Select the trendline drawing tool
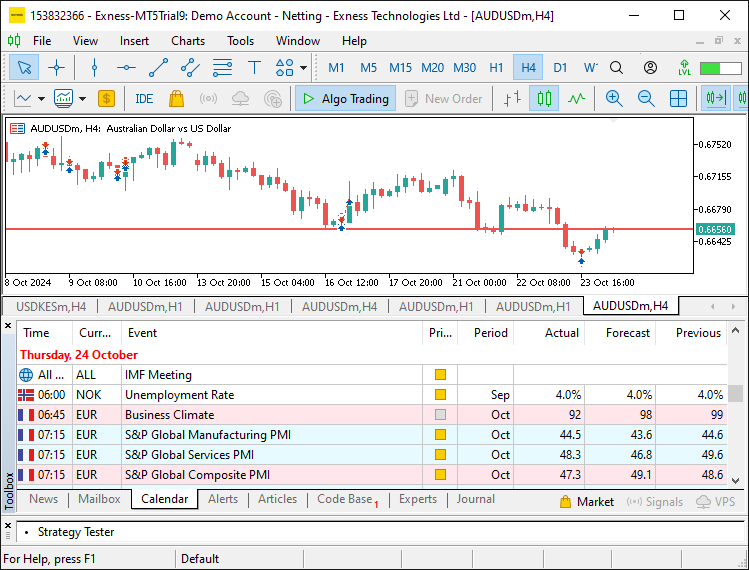The image size is (749, 570). click(158, 67)
